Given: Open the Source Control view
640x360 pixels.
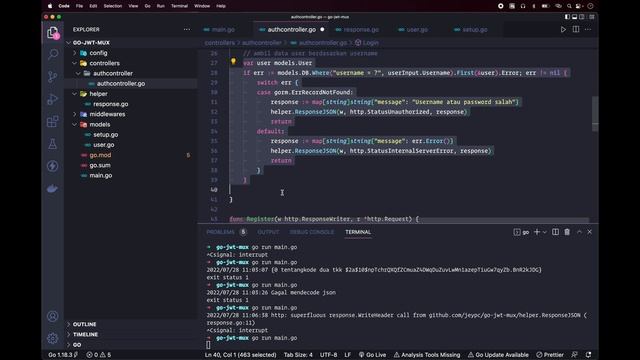Looking at the screenshot, I should (x=53, y=76).
